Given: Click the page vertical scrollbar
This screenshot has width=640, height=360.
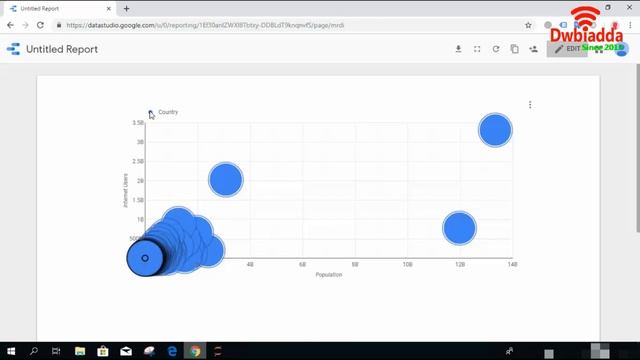Looking at the screenshot, I should [x=638, y=149].
